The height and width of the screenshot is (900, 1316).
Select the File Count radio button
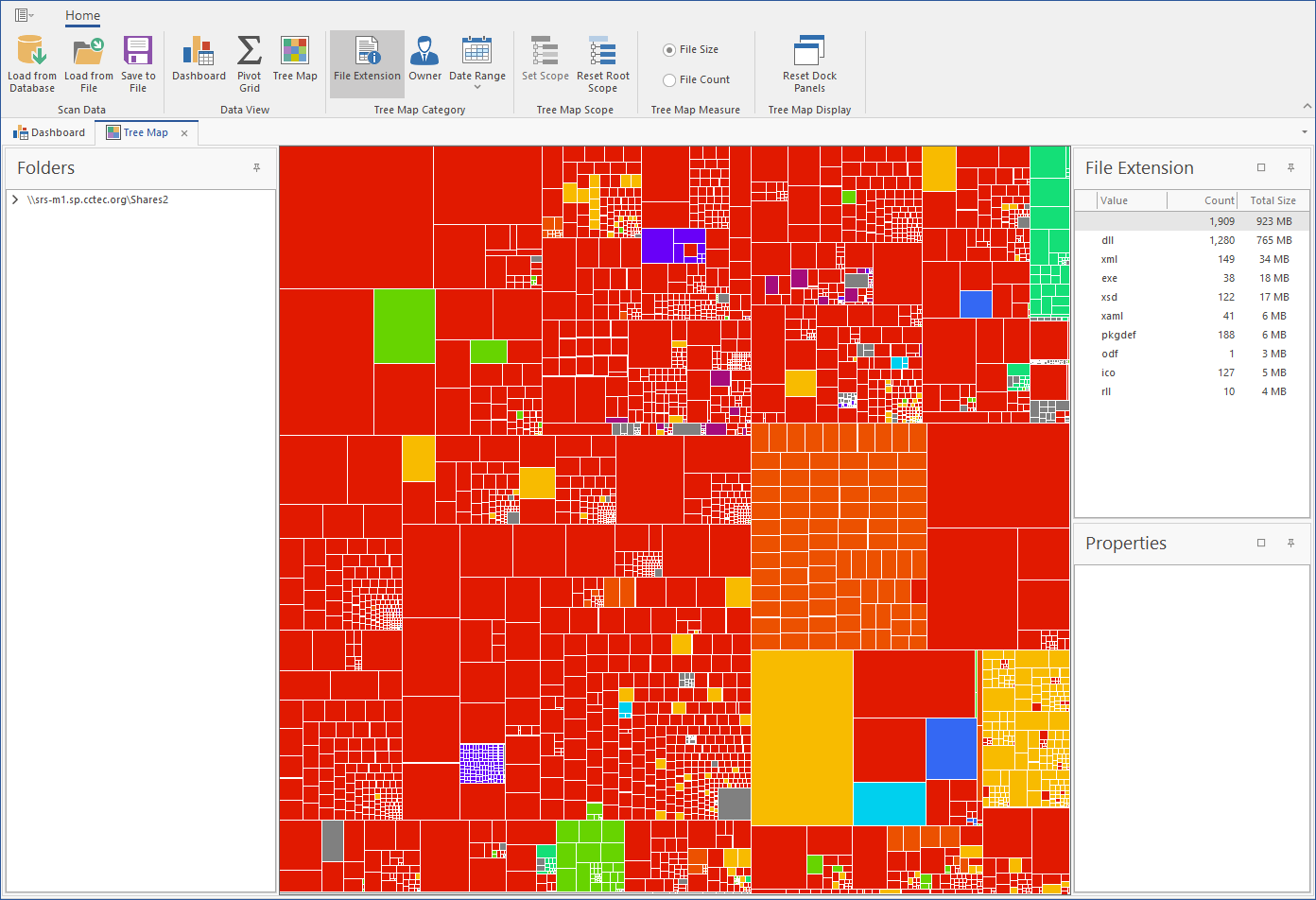[x=669, y=80]
